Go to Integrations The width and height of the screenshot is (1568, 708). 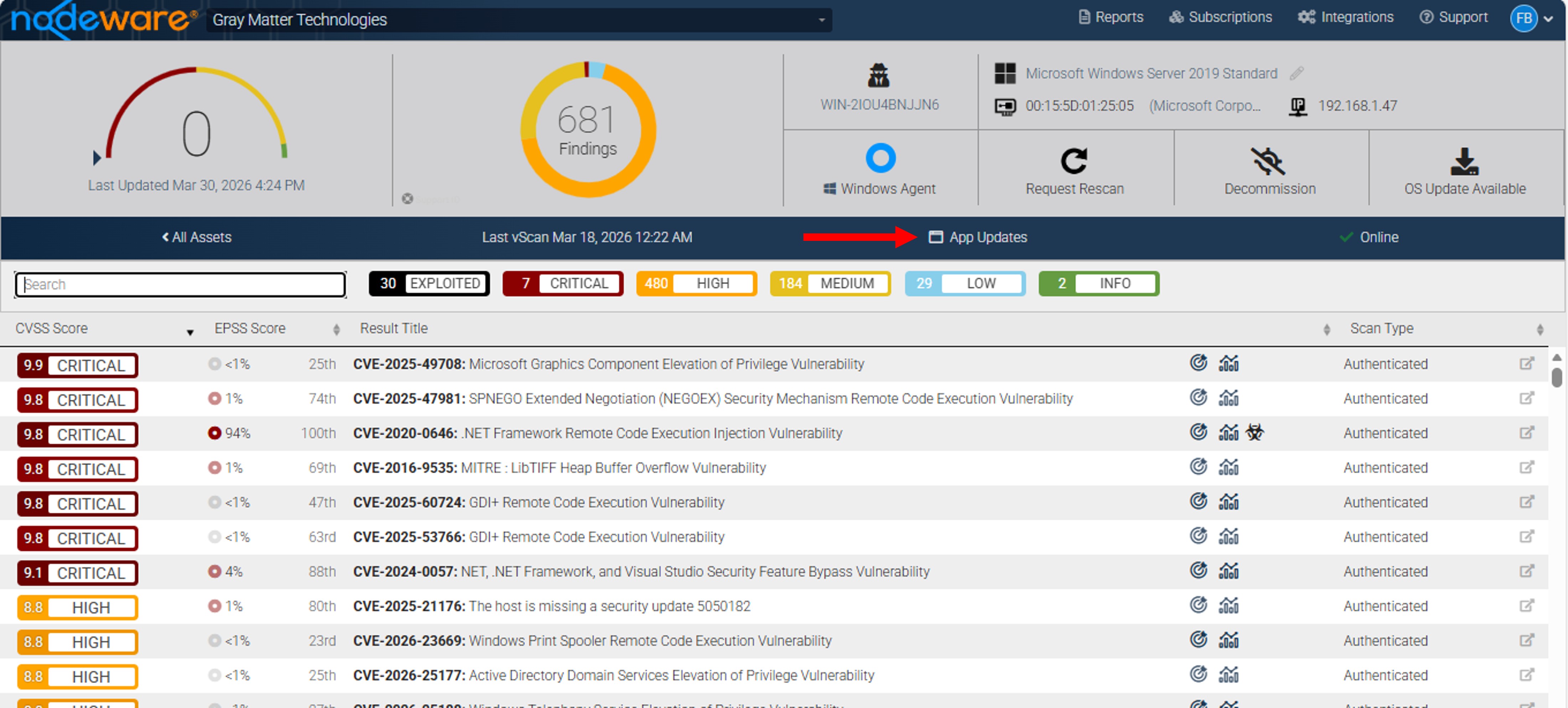pyautogui.click(x=1346, y=17)
